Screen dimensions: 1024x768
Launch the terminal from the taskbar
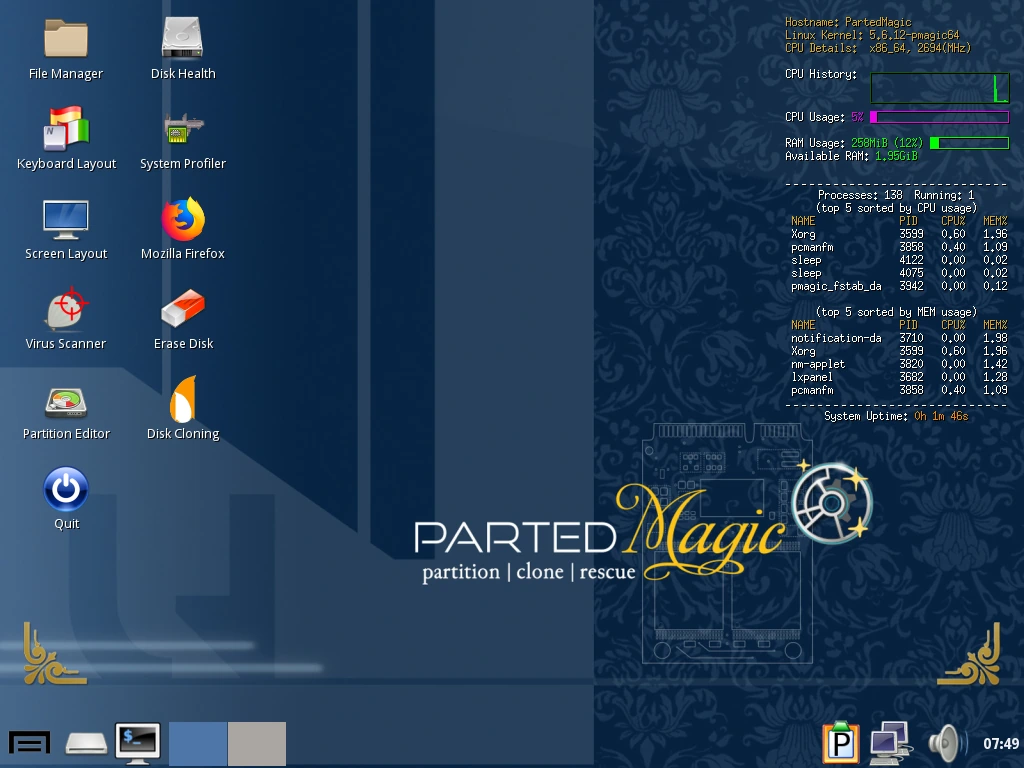138,743
